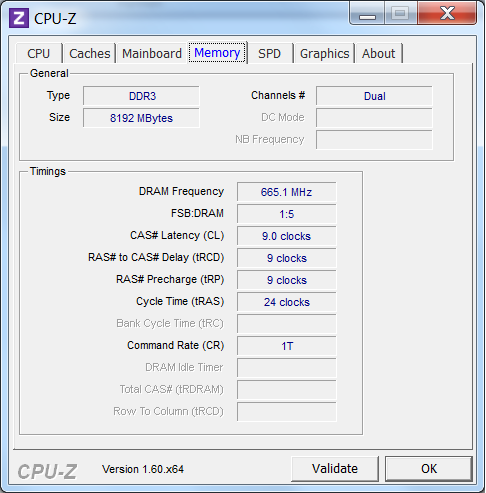Click the disabled maximize window button
This screenshot has height=493, width=486.
(401, 13)
